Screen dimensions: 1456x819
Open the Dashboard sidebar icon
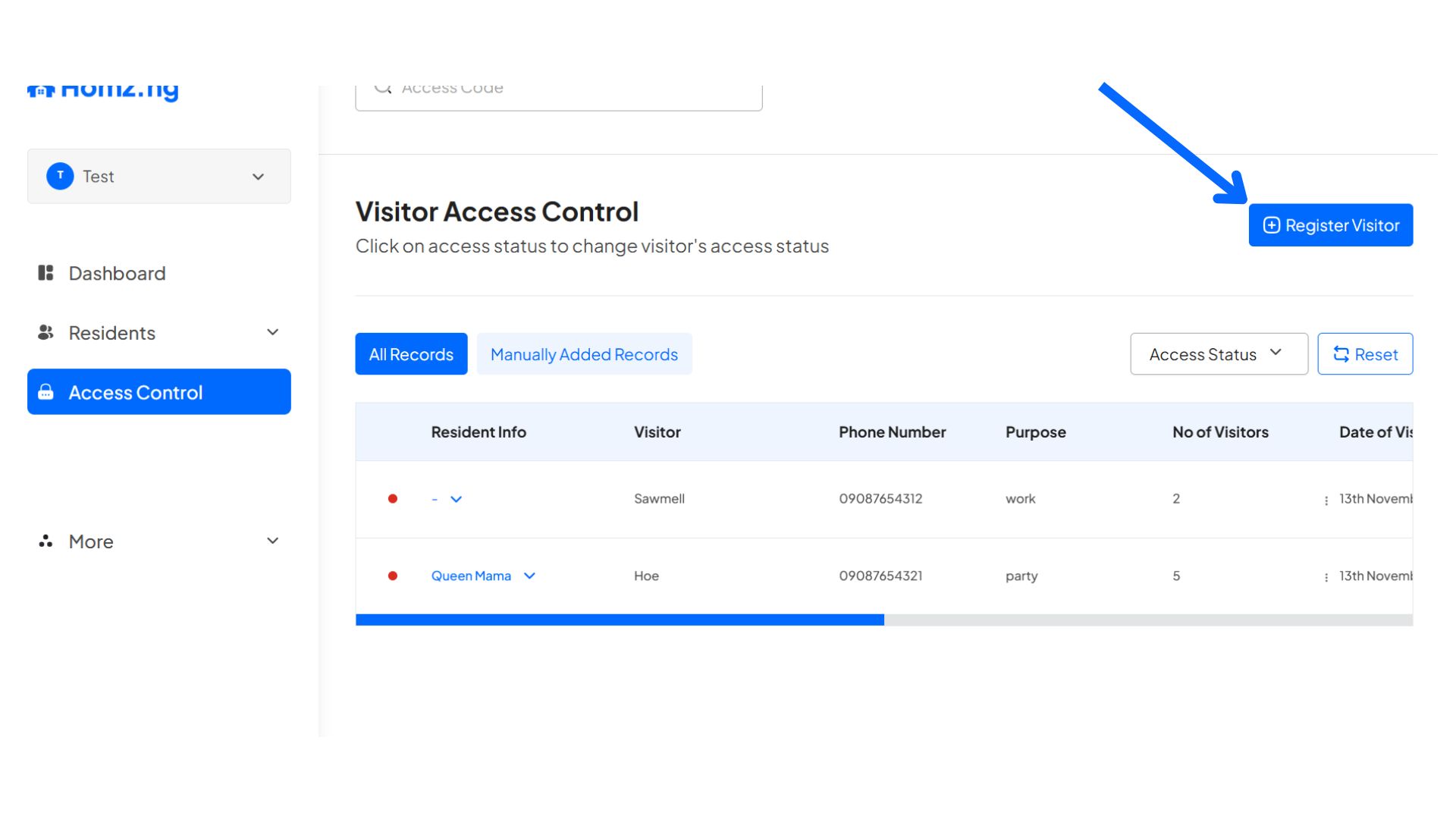click(46, 273)
